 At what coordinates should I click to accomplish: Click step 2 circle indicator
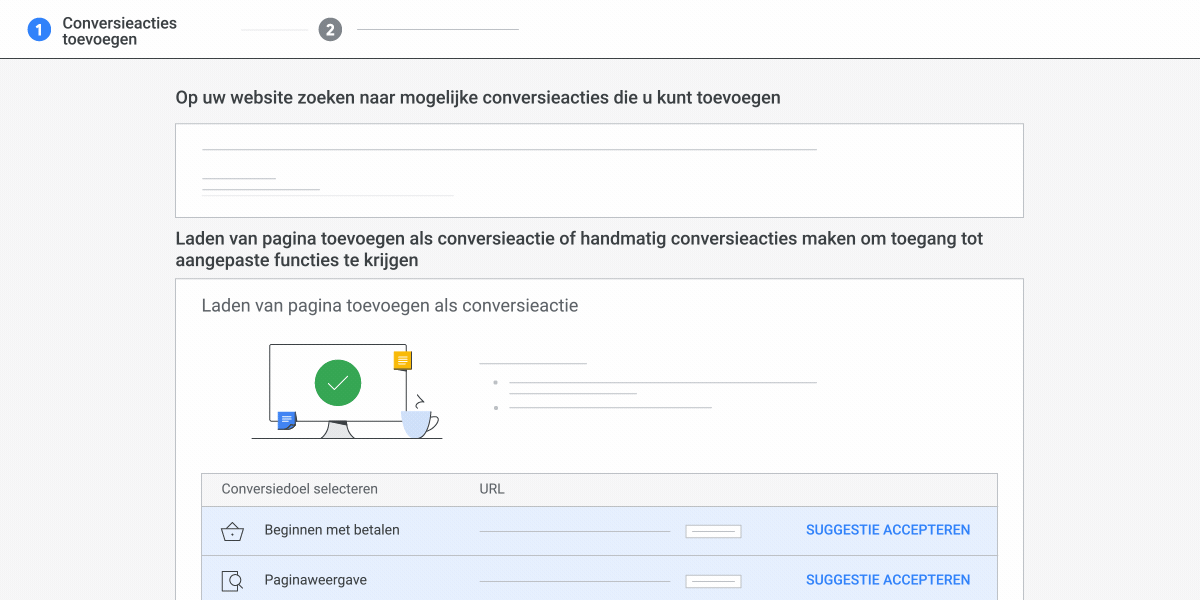pos(330,30)
